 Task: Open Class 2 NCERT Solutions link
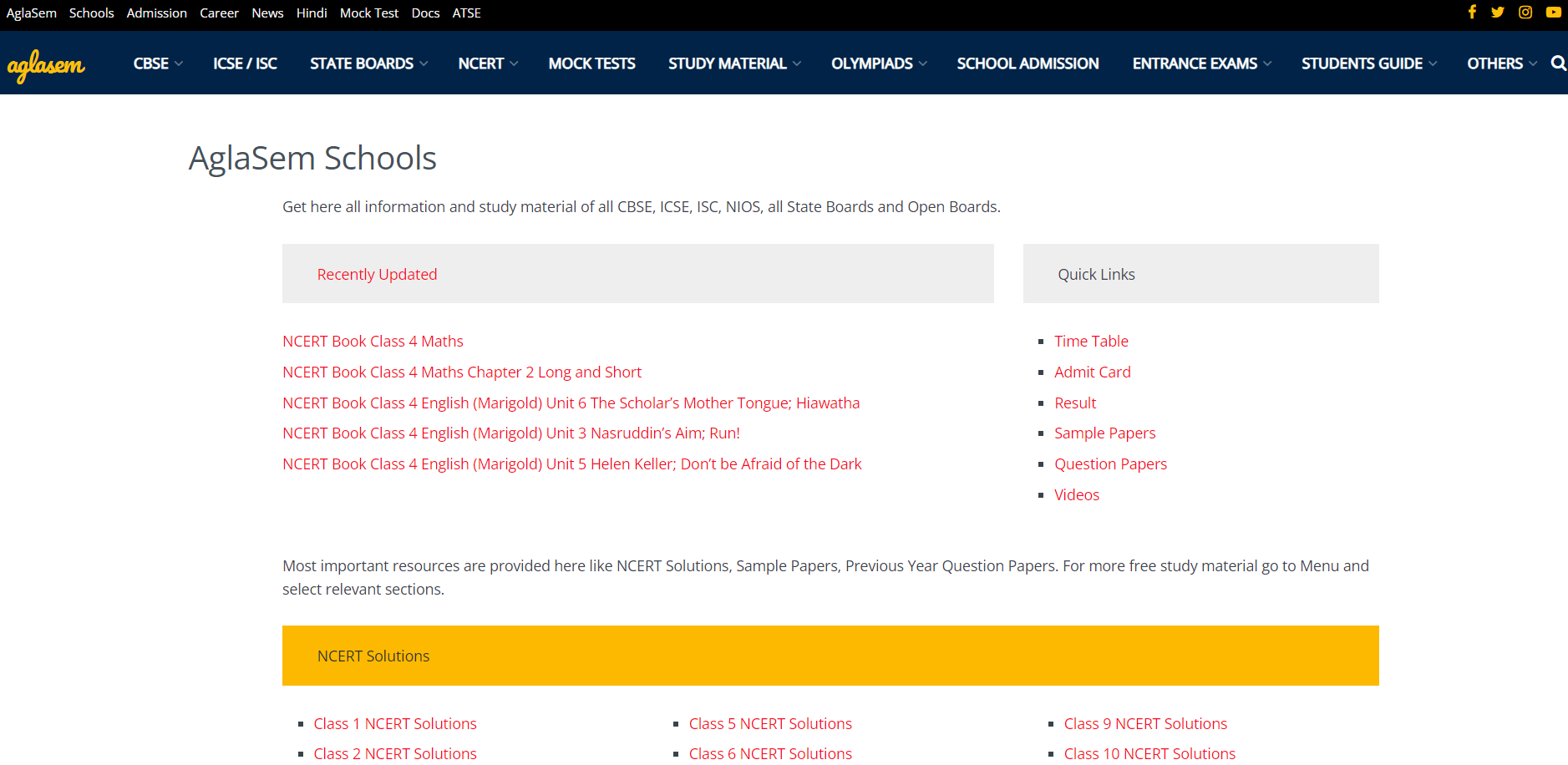(395, 753)
